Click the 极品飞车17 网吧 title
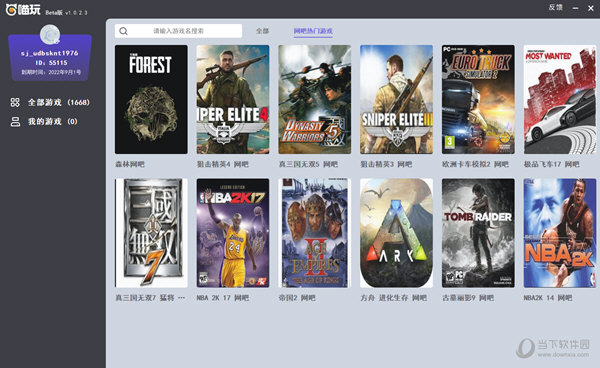Viewport: 600px width, 368px height. tap(552, 164)
